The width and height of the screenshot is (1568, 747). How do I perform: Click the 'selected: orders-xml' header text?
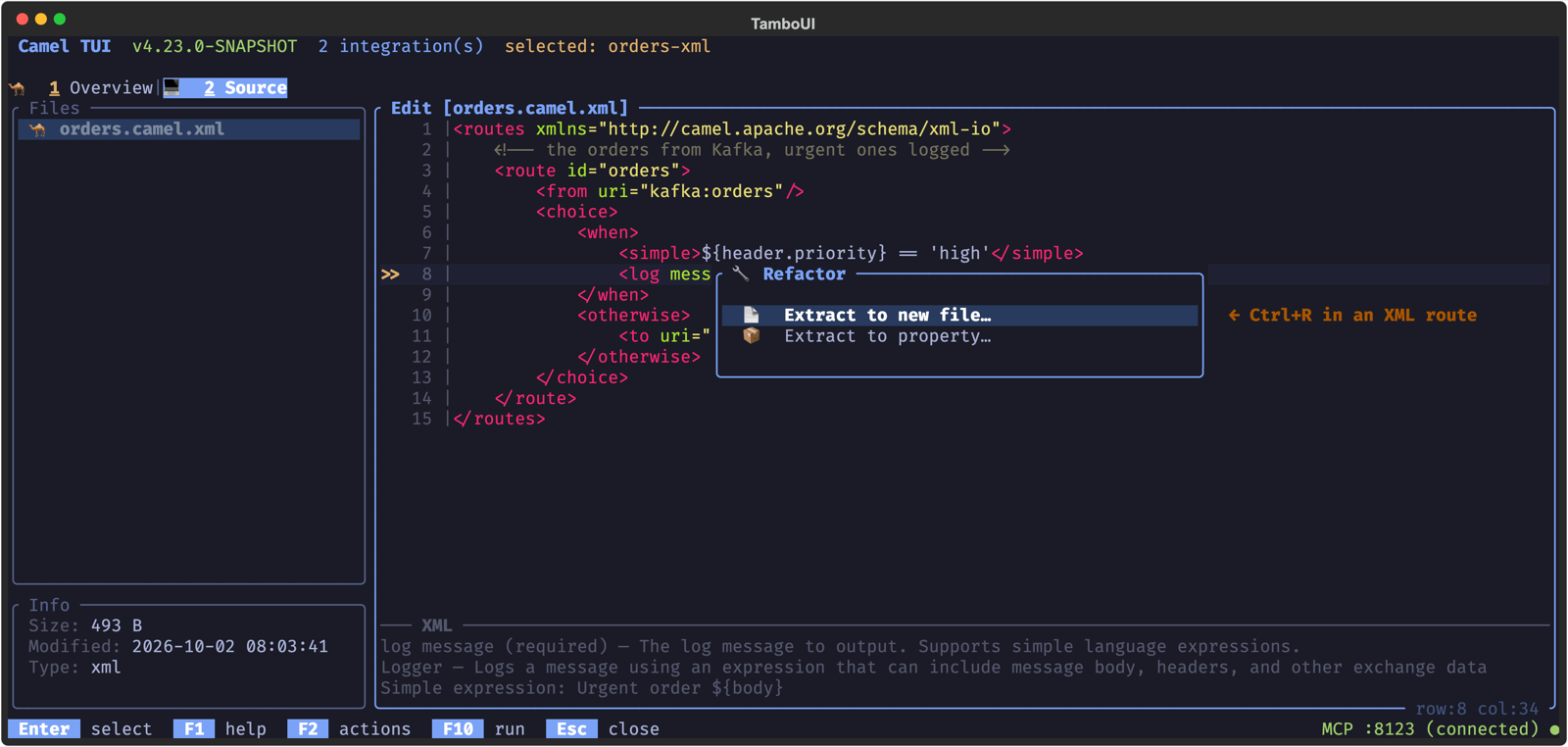click(608, 46)
